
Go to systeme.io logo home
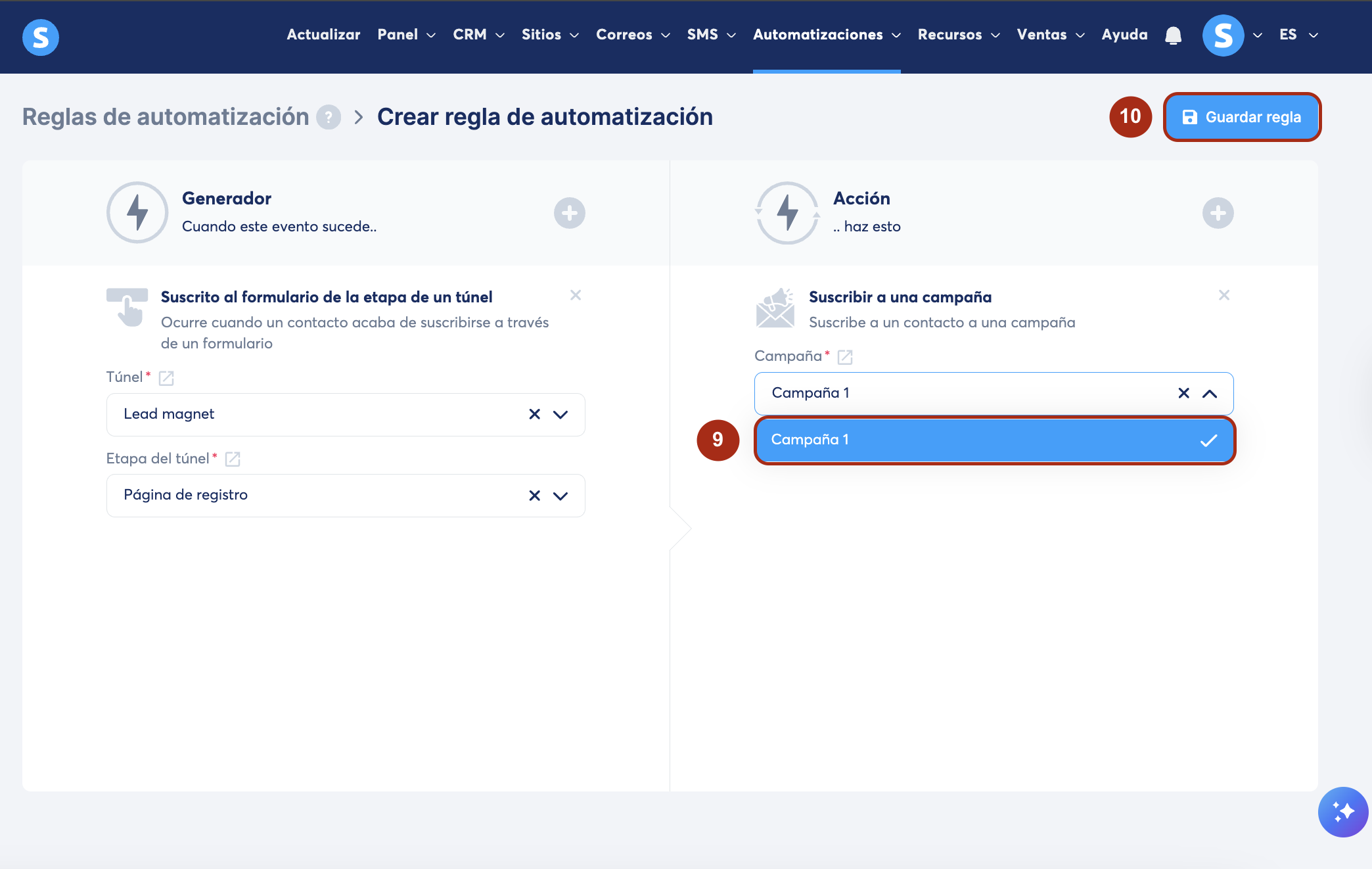coord(41,37)
